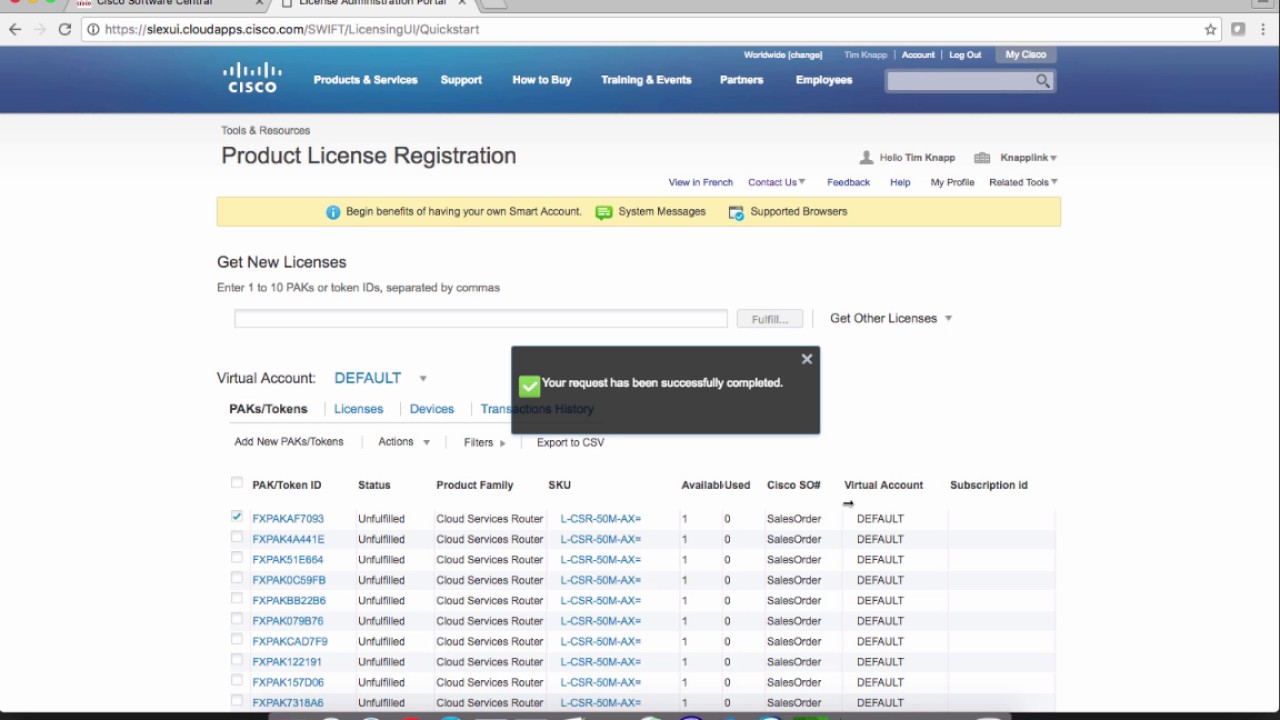
Task: Reload the page with refresh icon
Action: (65, 29)
